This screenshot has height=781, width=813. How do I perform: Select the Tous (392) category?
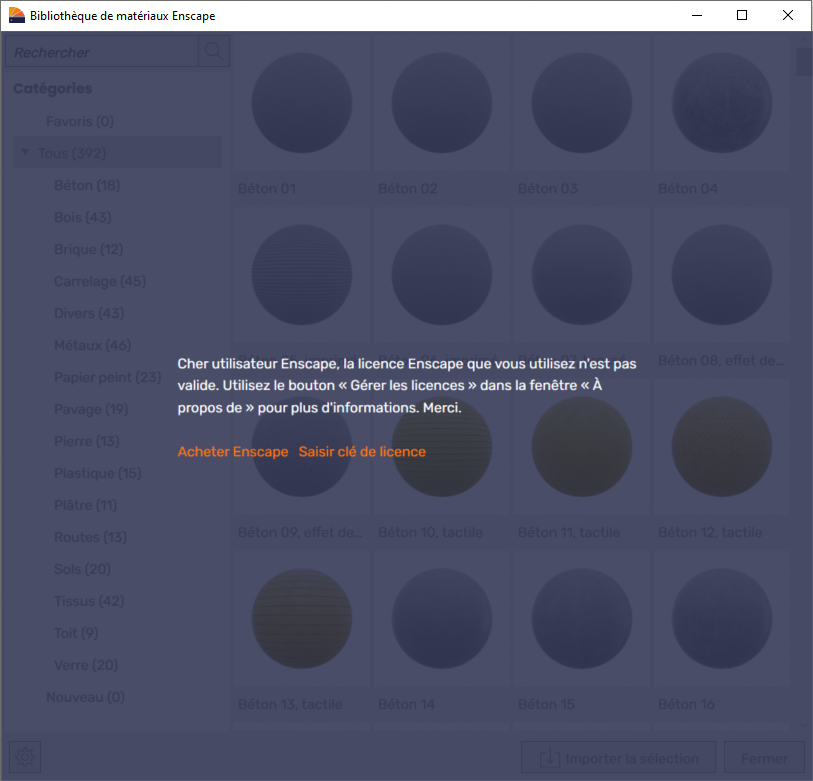click(117, 153)
